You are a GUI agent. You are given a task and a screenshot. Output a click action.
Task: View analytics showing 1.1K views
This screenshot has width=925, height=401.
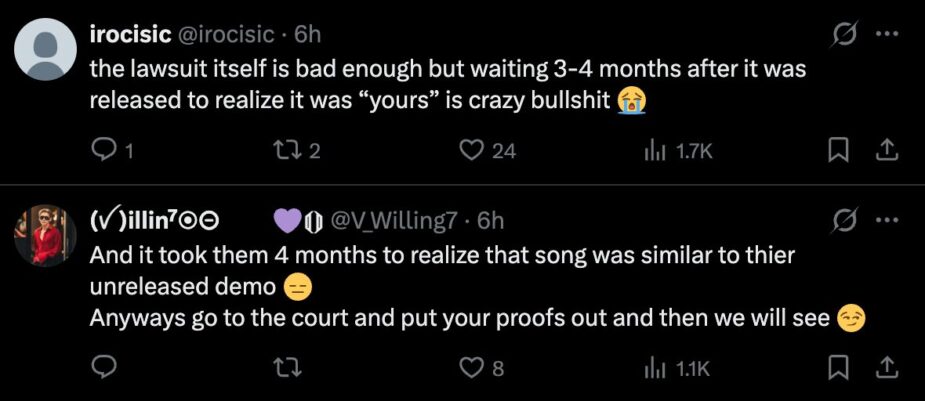675,369
